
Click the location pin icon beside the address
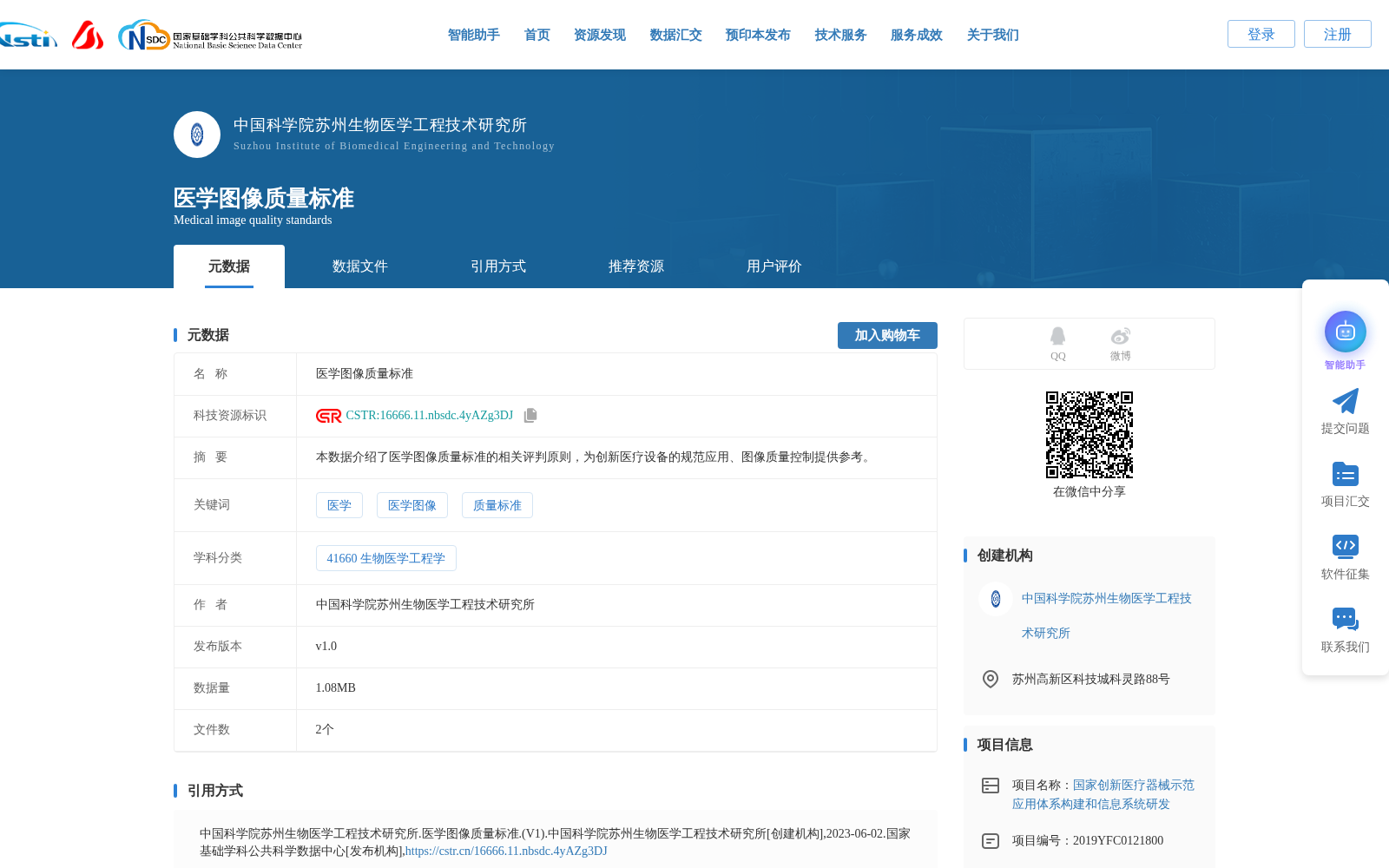(991, 679)
